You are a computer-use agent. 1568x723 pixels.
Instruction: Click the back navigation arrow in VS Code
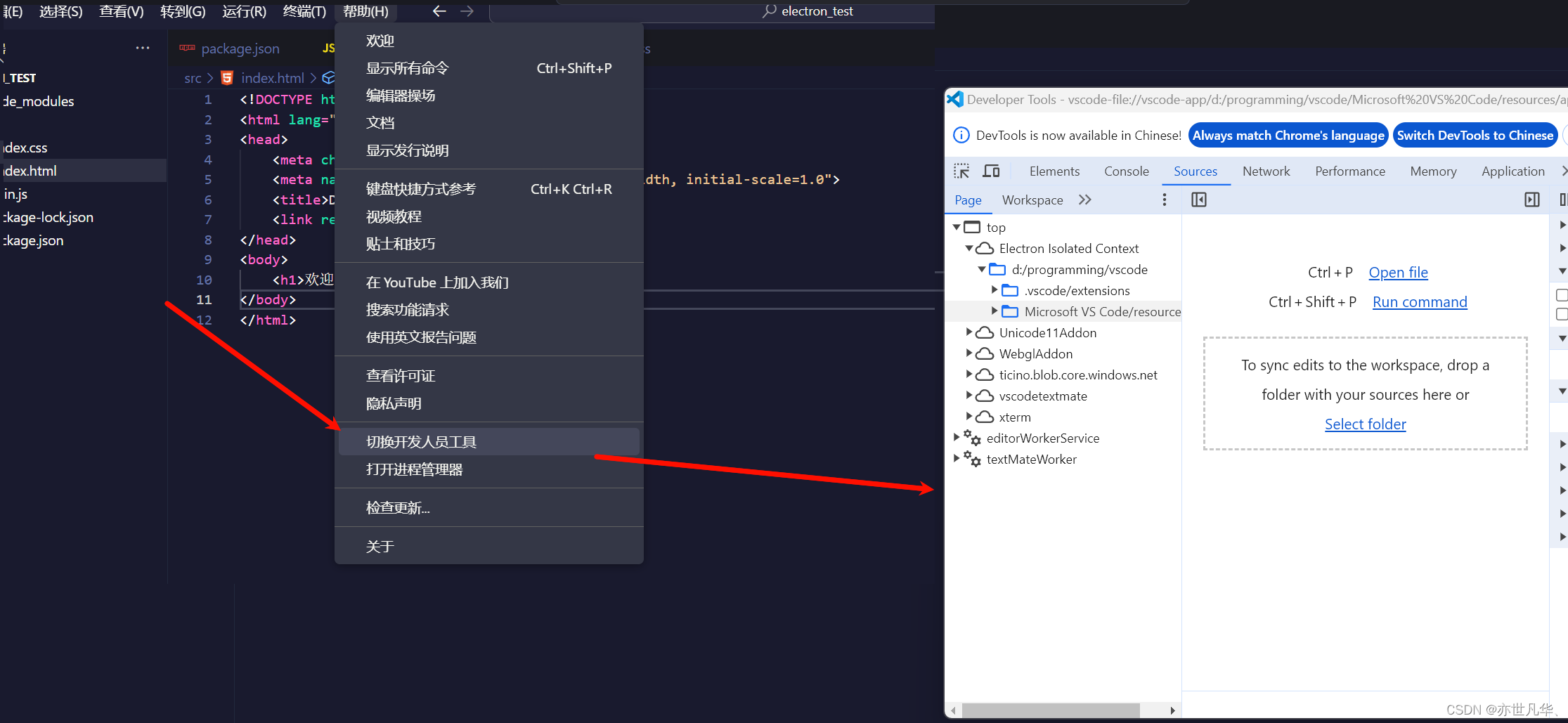(439, 11)
